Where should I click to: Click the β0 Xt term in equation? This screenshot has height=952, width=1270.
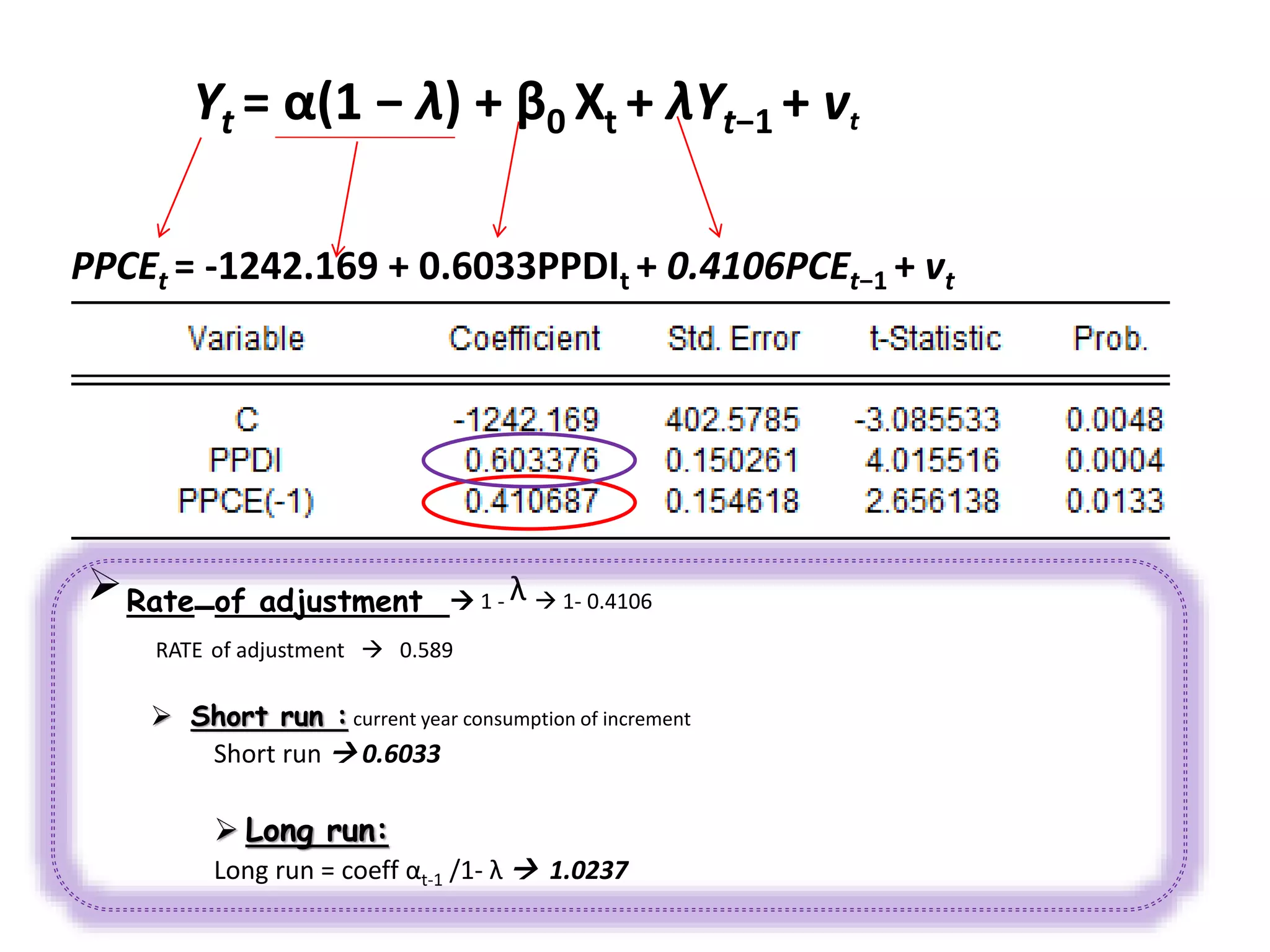tap(567, 107)
